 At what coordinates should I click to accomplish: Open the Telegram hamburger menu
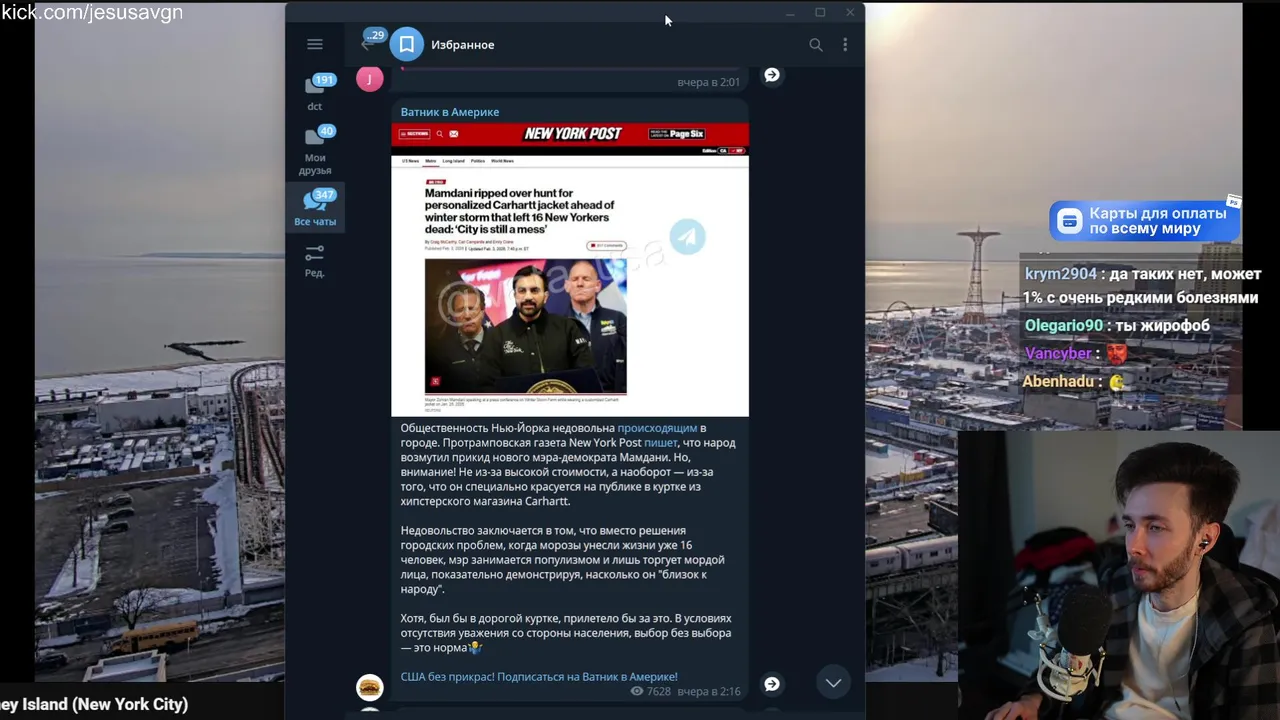tap(315, 44)
